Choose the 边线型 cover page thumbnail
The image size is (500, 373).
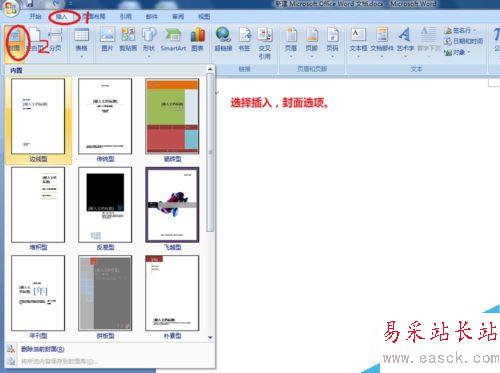pos(38,120)
